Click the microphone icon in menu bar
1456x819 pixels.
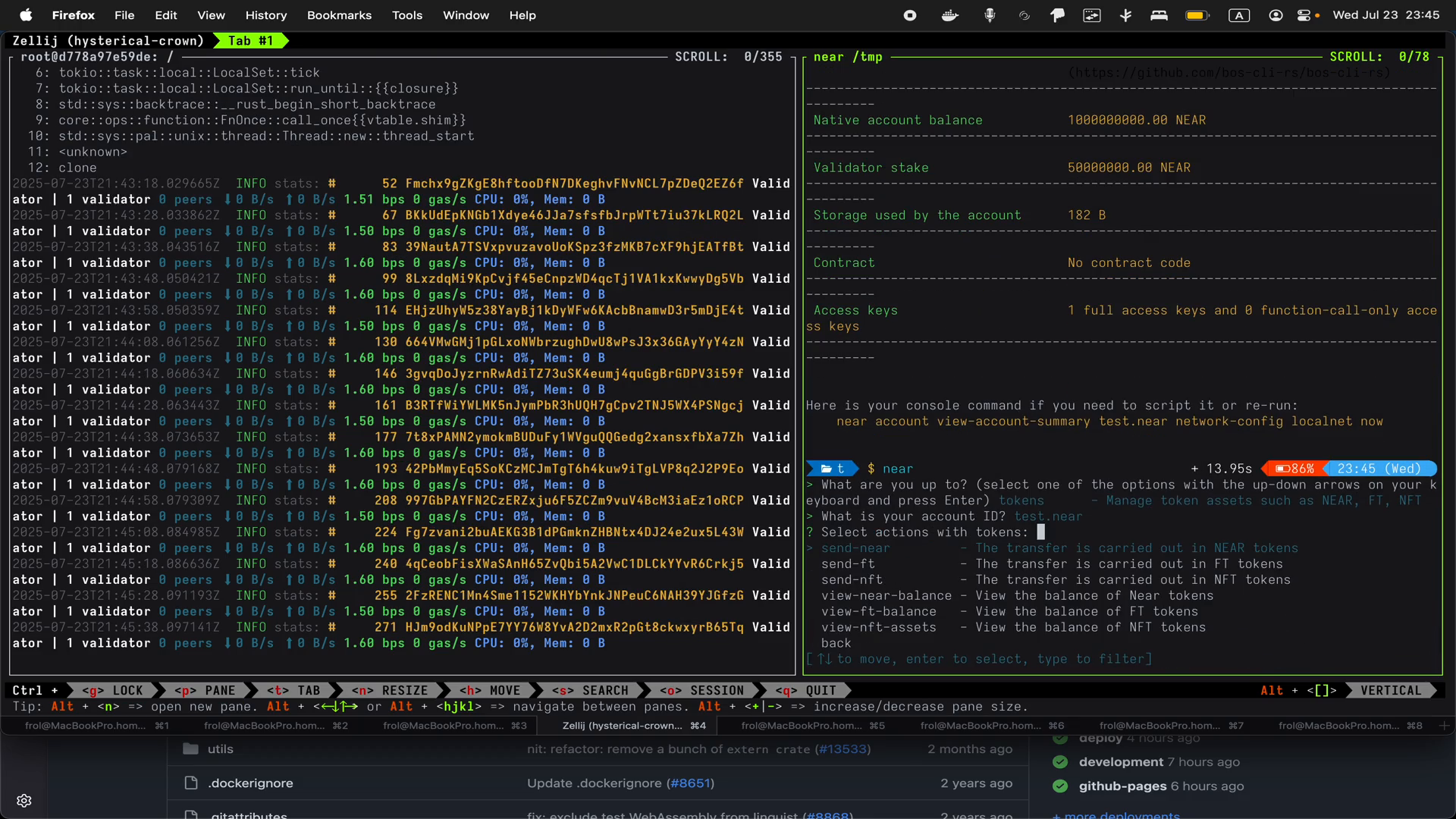(990, 15)
